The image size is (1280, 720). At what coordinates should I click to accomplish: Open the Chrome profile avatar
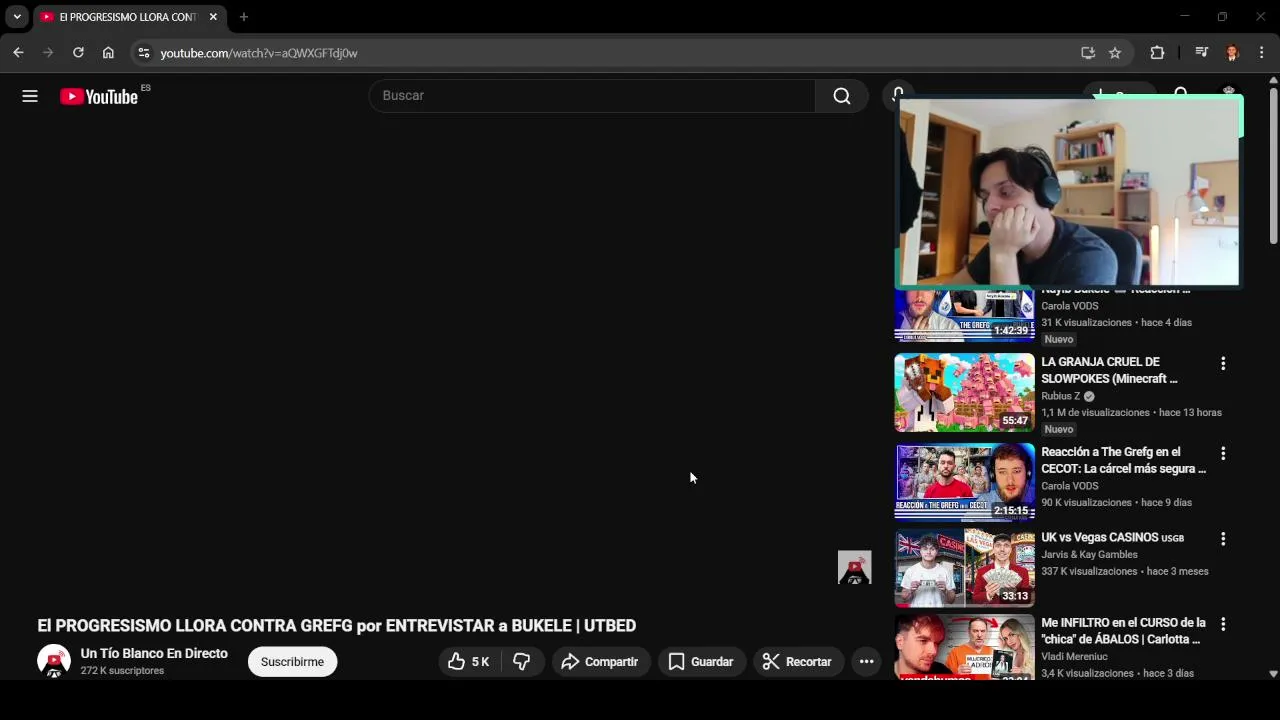tap(1232, 53)
